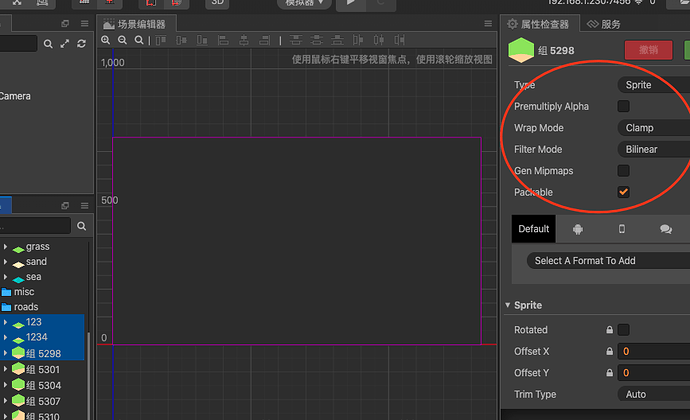Click search icon in hierarchy panel
690x420 pixels.
(x=48, y=44)
